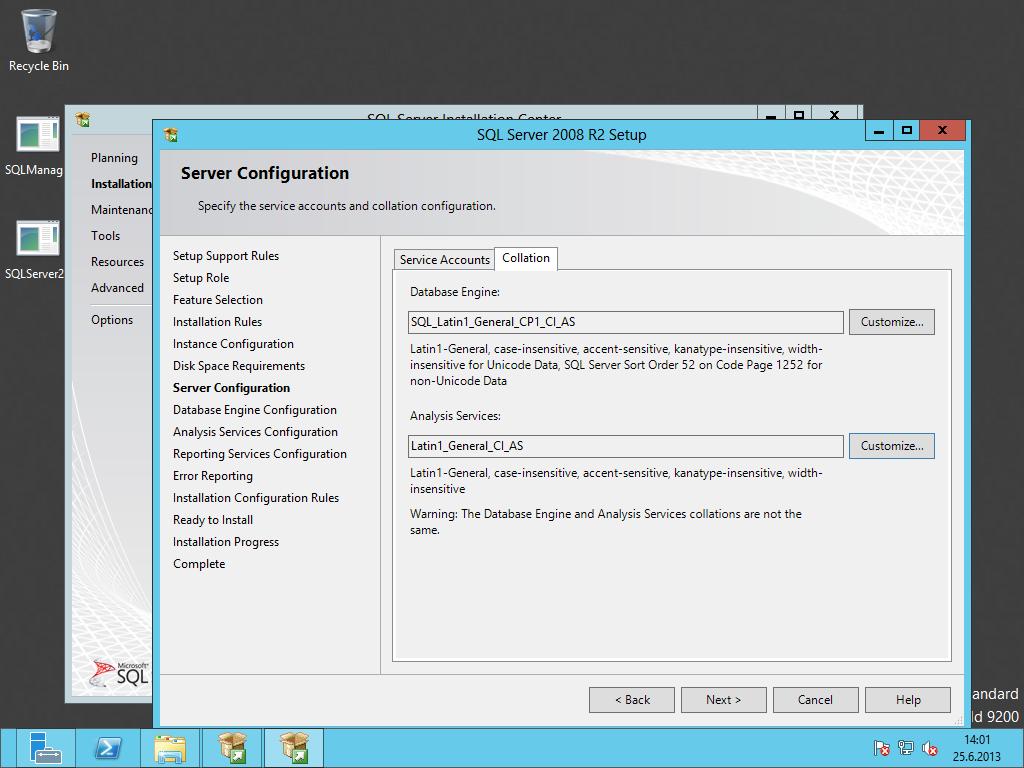Click the Complete step

199,564
